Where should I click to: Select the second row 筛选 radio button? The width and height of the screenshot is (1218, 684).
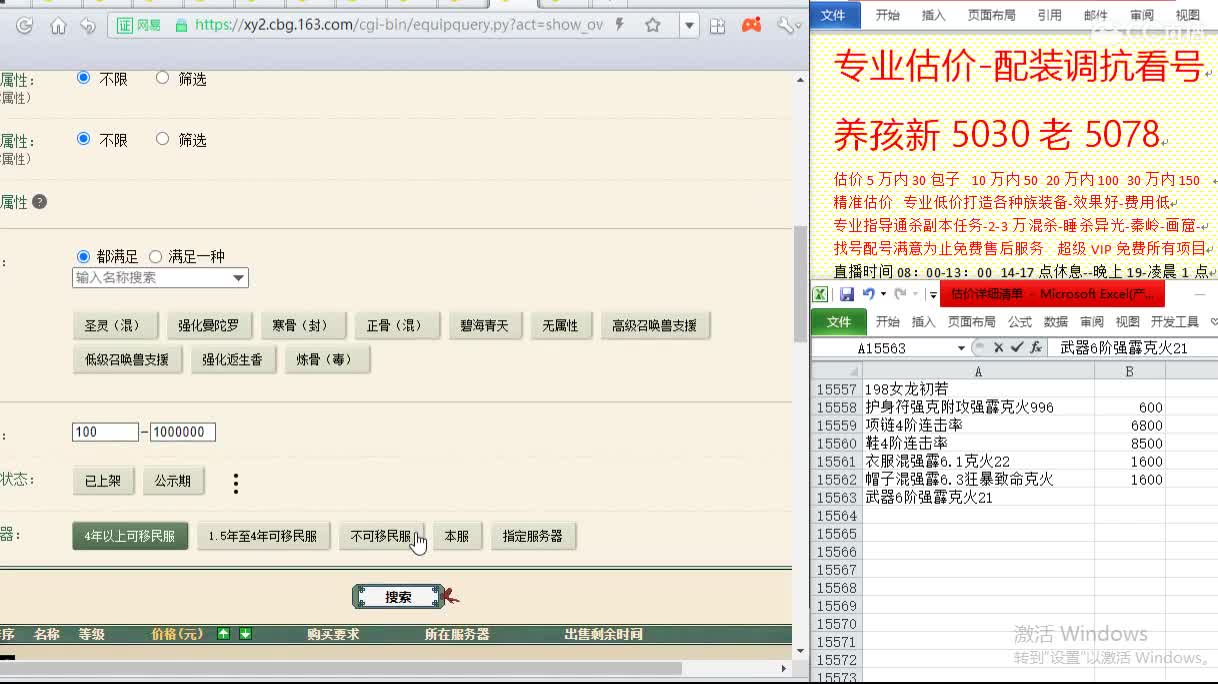click(x=162, y=139)
